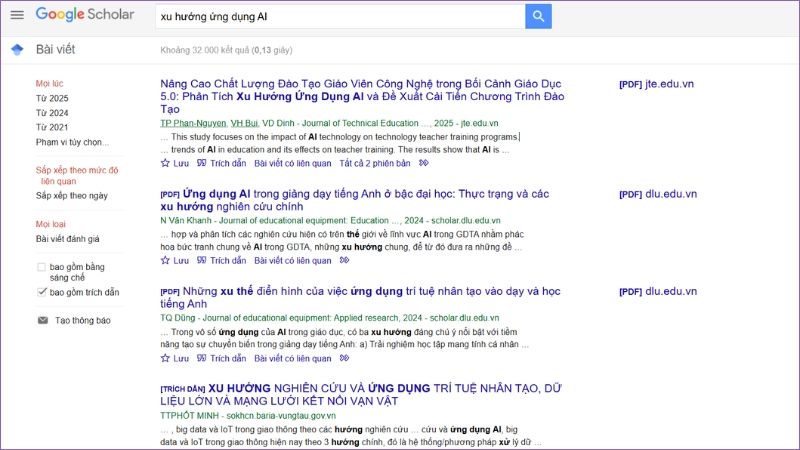800x450 pixels.
Task: Open the [PDF] dlu.edu.vn link for the TQ Dũng result
Action: pos(658,291)
